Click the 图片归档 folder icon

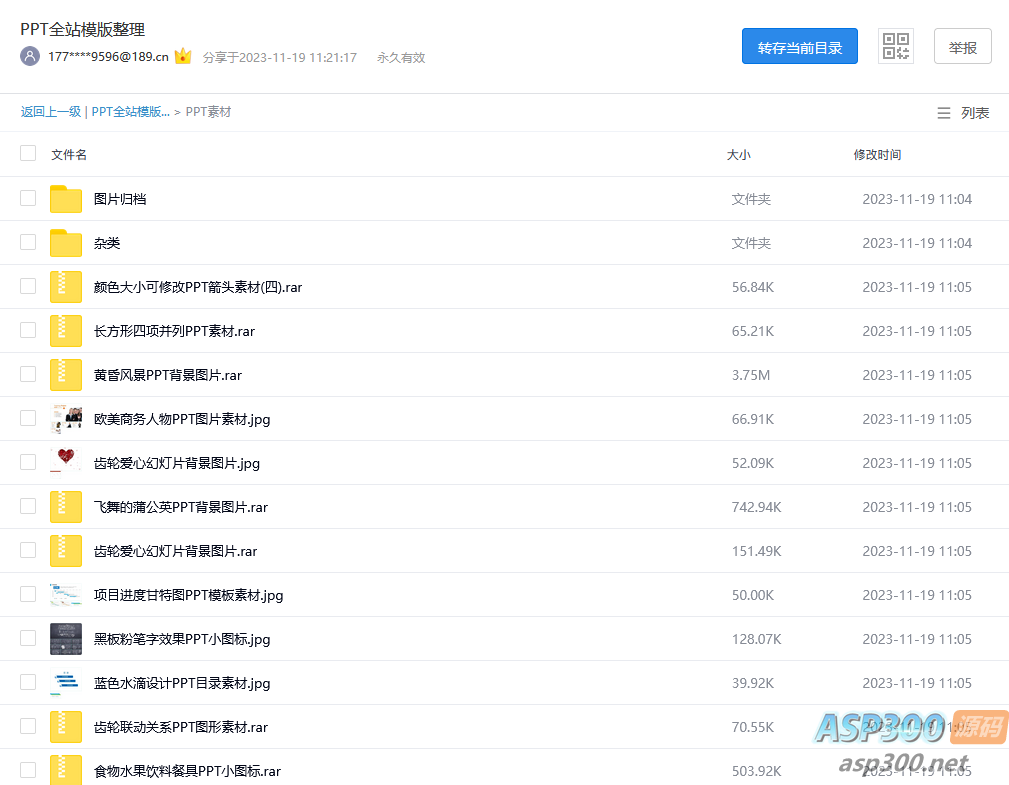click(x=66, y=199)
